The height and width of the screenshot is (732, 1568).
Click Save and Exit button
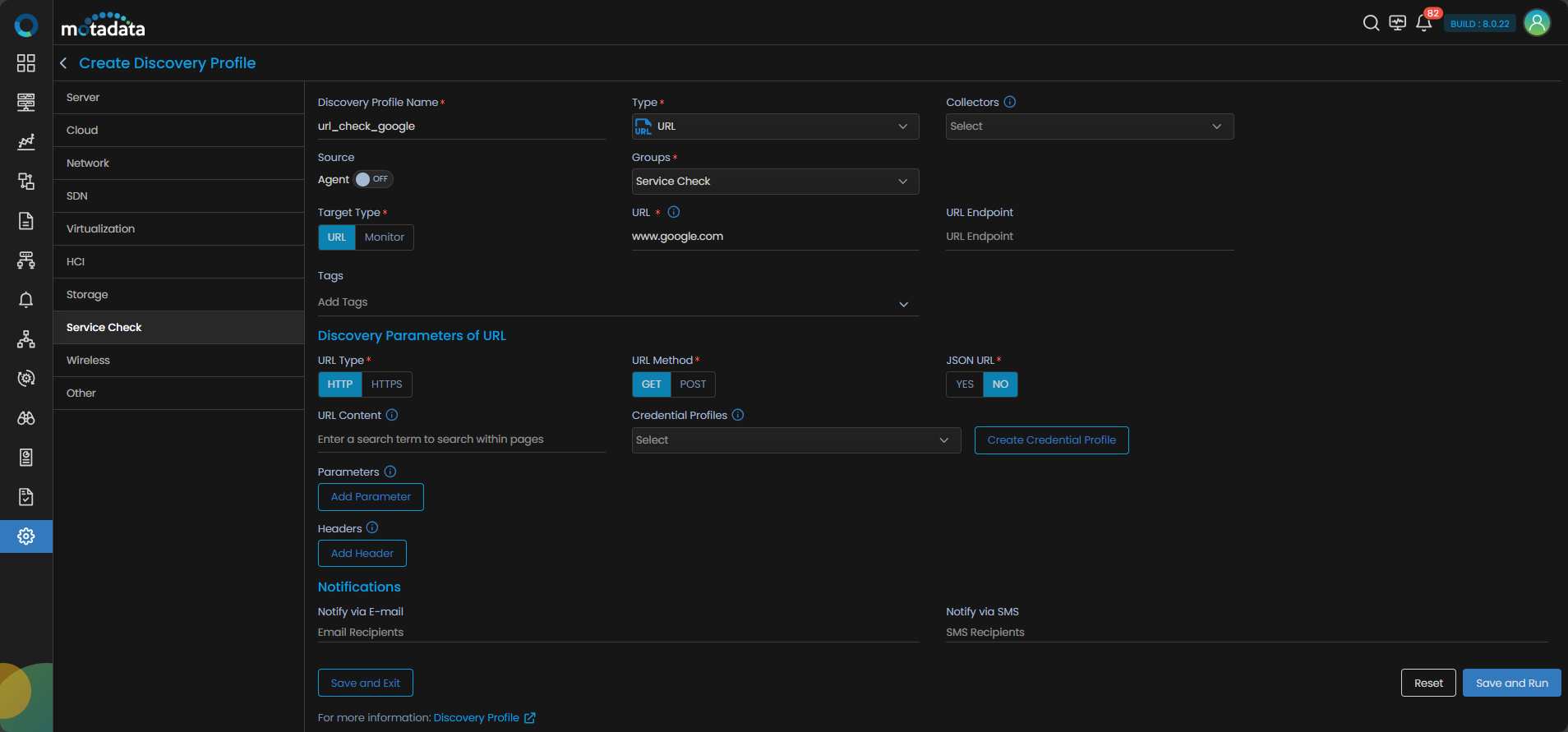(x=365, y=684)
